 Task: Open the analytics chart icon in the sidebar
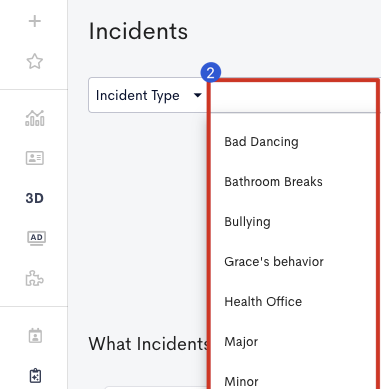35,118
